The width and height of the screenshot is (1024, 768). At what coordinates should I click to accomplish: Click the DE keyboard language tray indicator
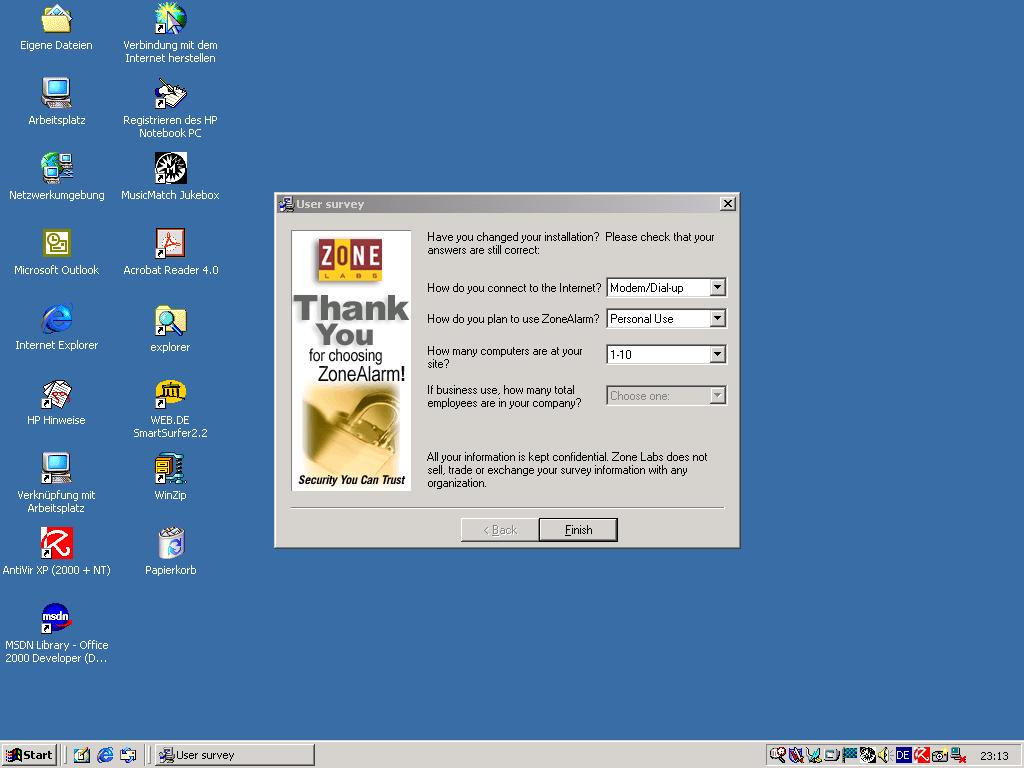tap(903, 755)
